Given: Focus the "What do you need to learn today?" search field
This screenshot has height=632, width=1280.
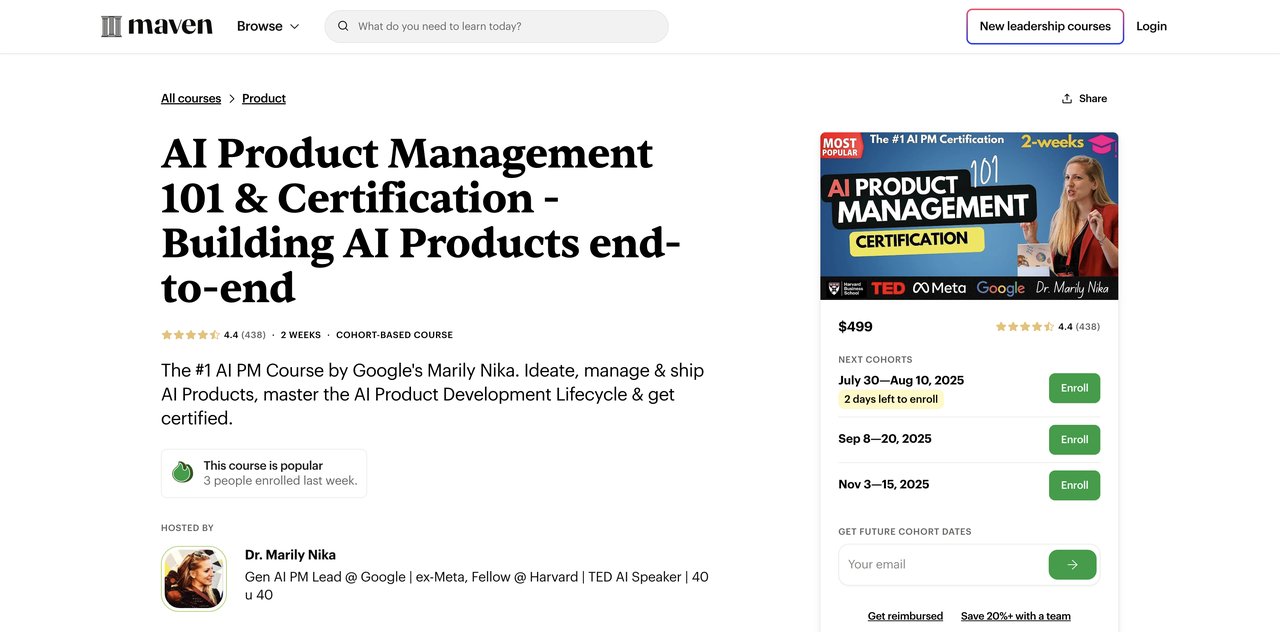Looking at the screenshot, I should click(496, 26).
